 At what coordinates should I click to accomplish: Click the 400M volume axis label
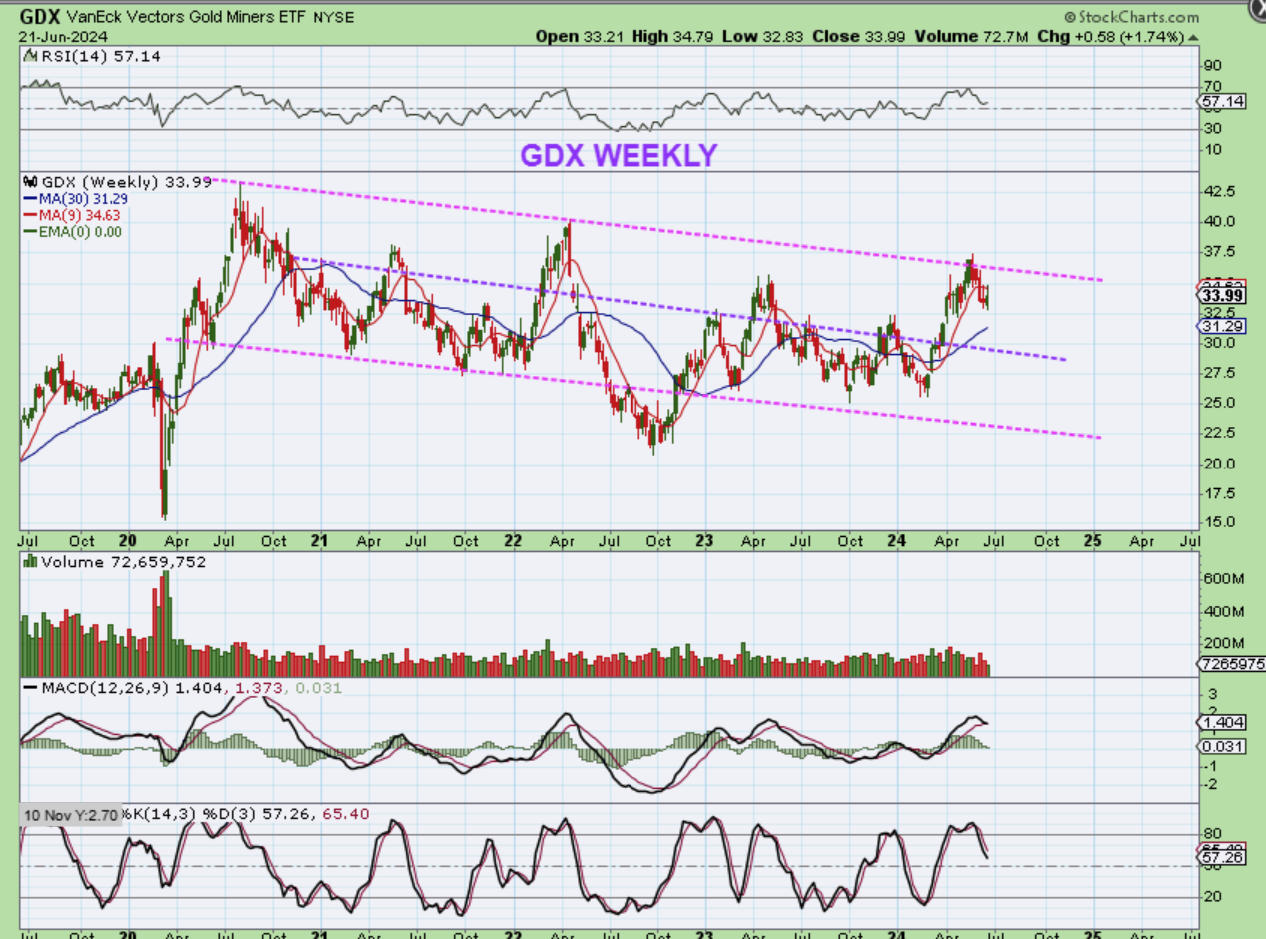pos(1223,612)
